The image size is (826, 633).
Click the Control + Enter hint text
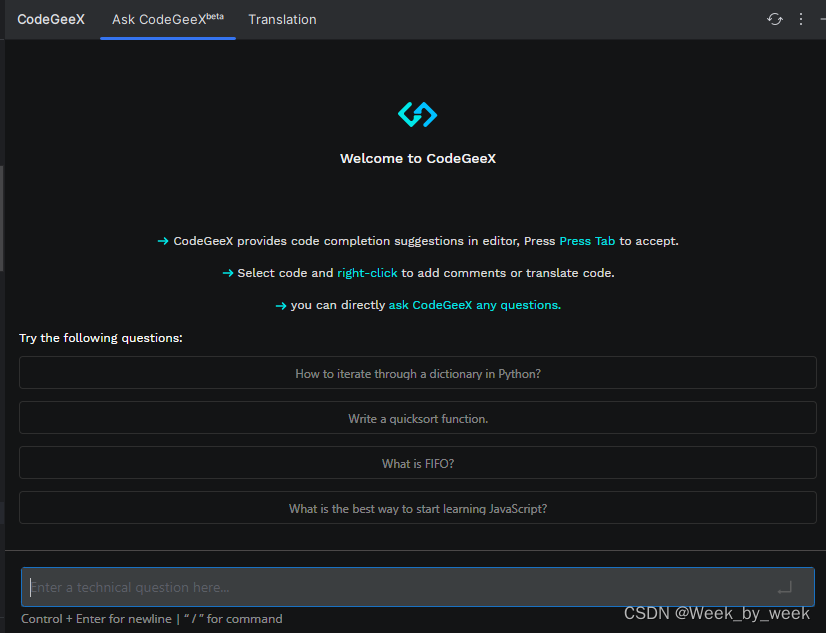[152, 619]
